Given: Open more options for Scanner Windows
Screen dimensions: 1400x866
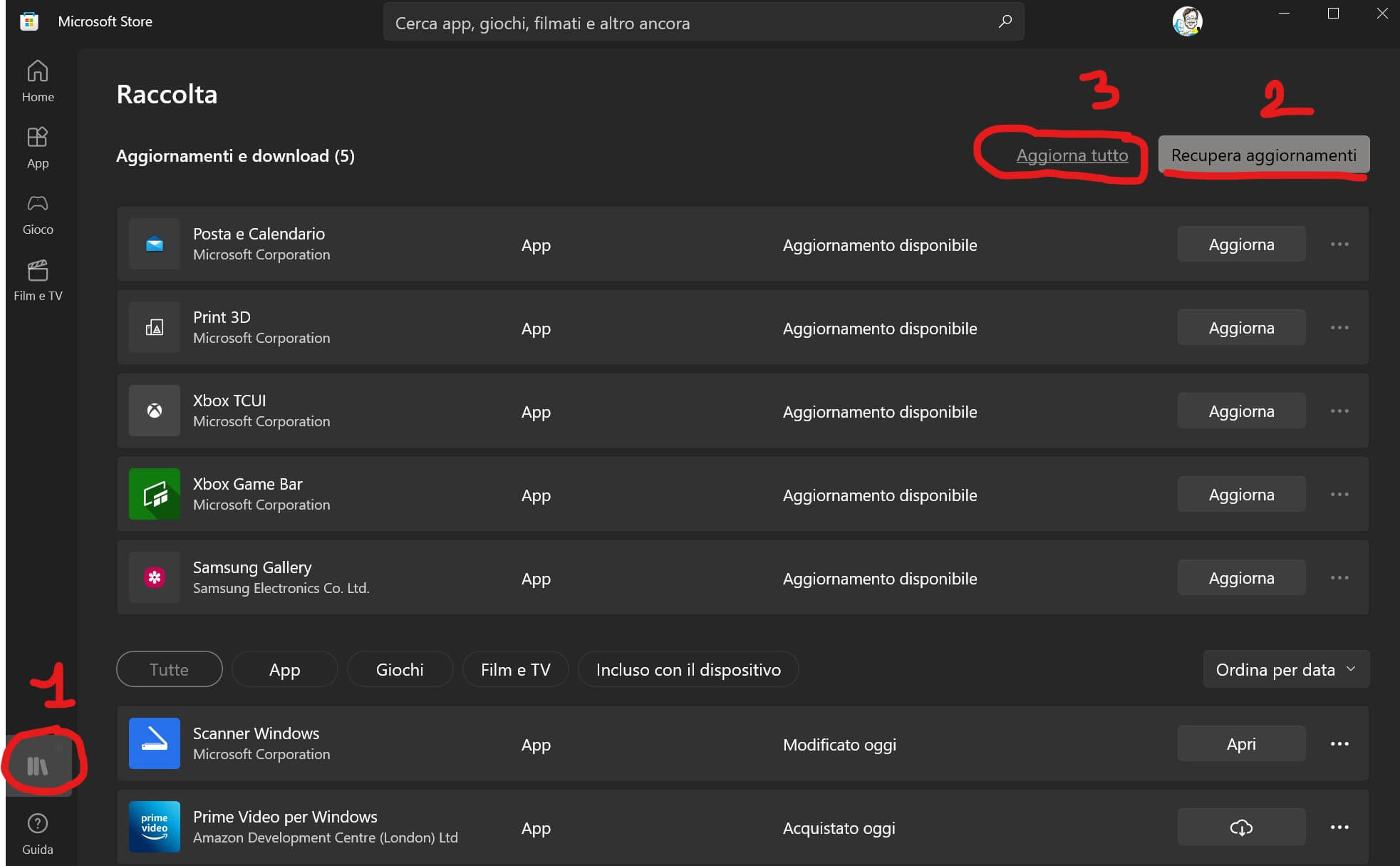Looking at the screenshot, I should [x=1339, y=744].
